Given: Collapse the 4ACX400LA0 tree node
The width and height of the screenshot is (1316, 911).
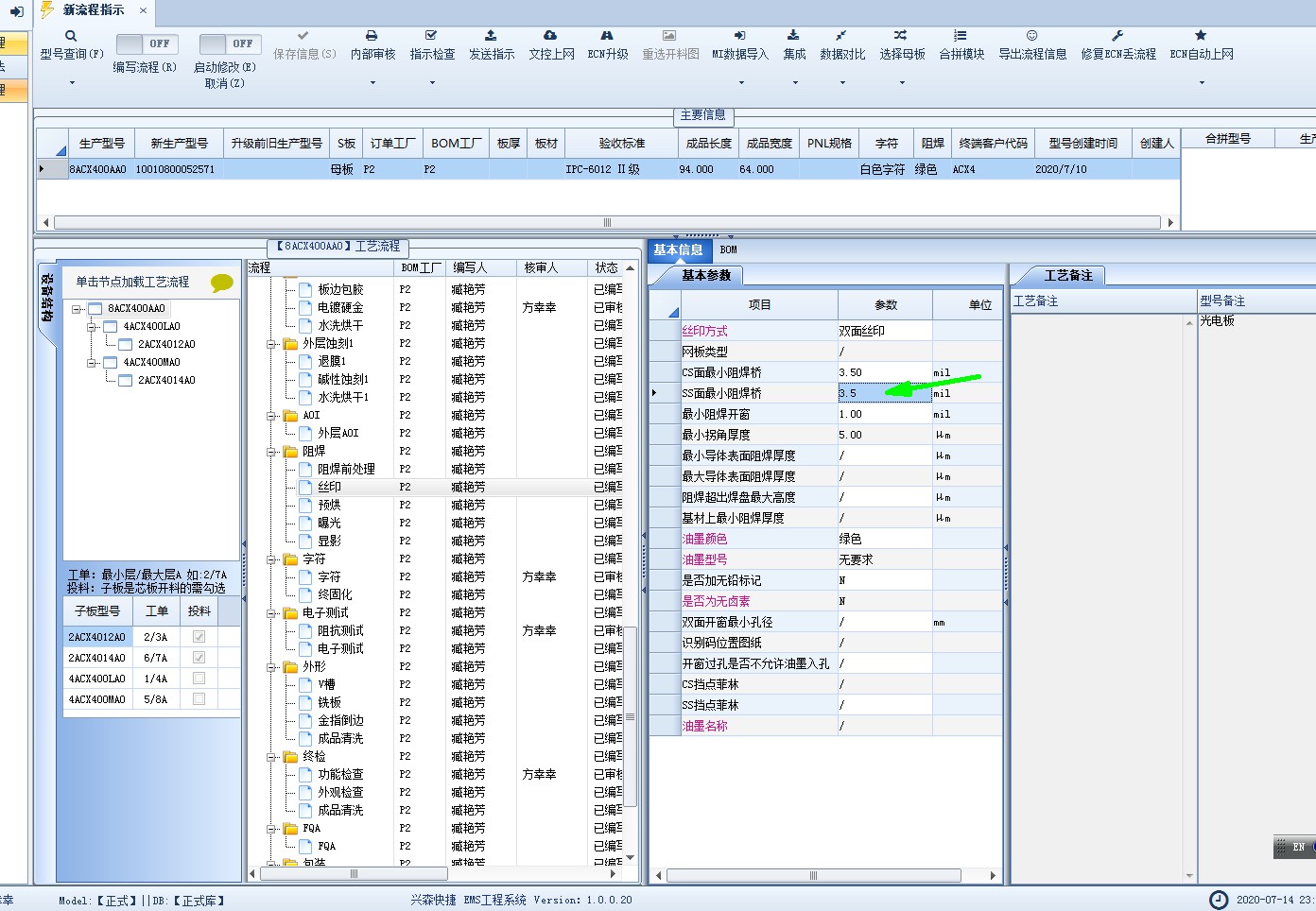Looking at the screenshot, I should click(93, 326).
